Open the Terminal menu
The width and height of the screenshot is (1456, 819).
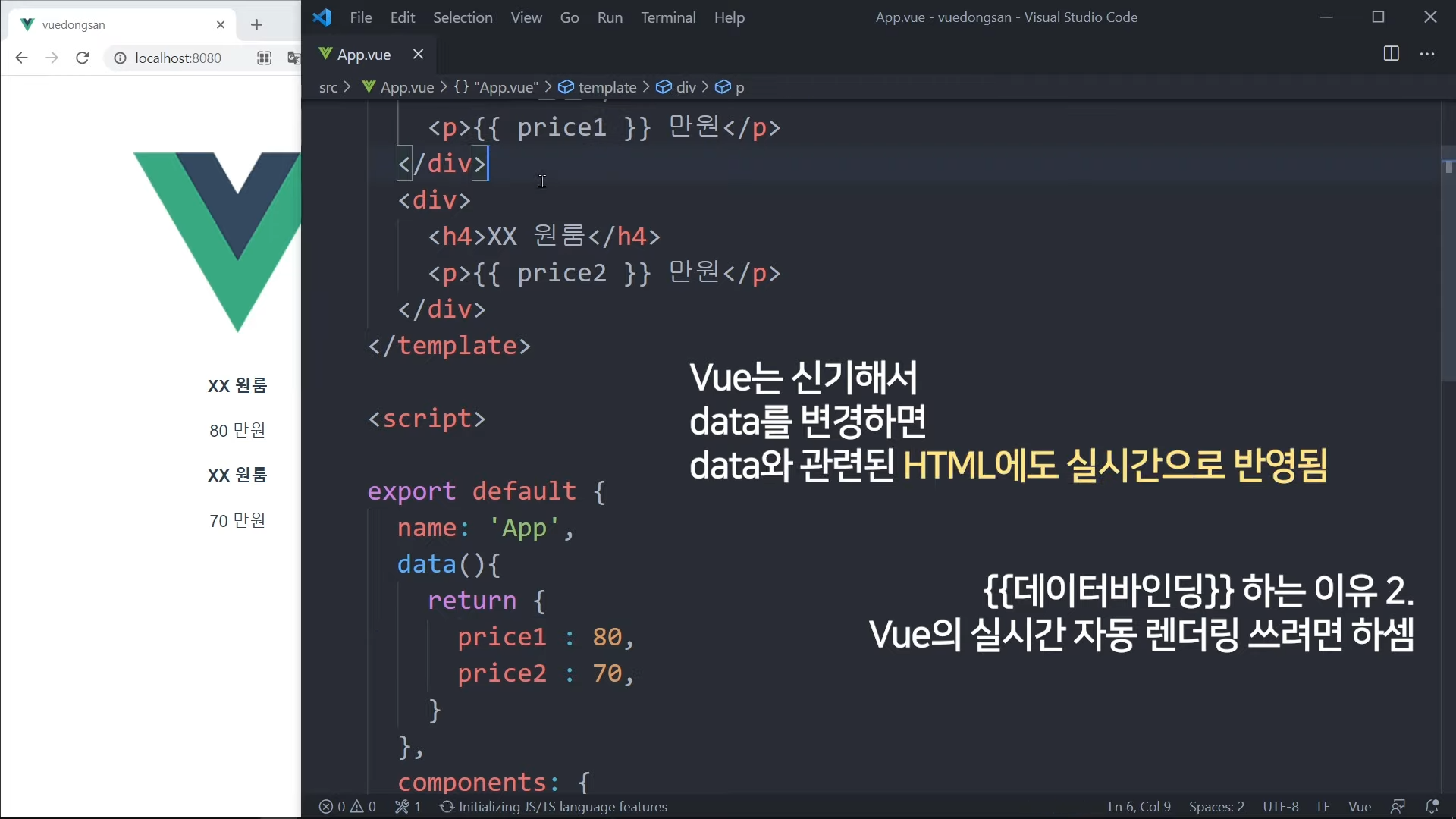click(x=667, y=17)
